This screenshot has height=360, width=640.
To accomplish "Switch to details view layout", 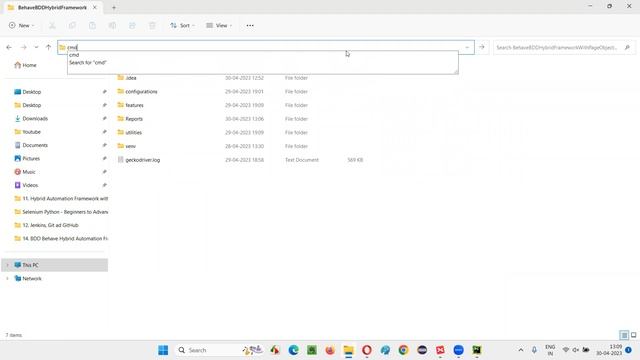I will (624, 335).
